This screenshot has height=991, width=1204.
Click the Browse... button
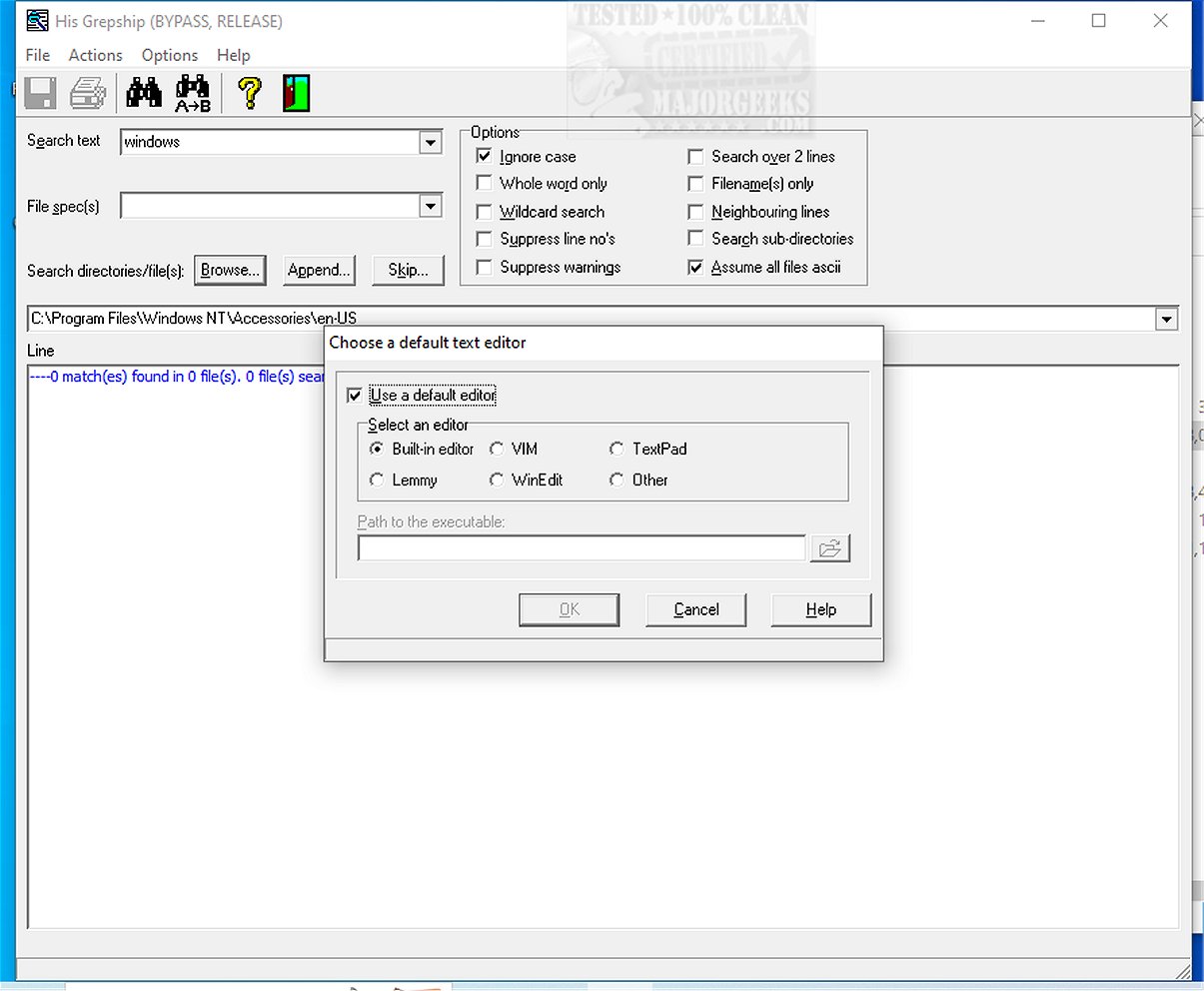coord(230,270)
